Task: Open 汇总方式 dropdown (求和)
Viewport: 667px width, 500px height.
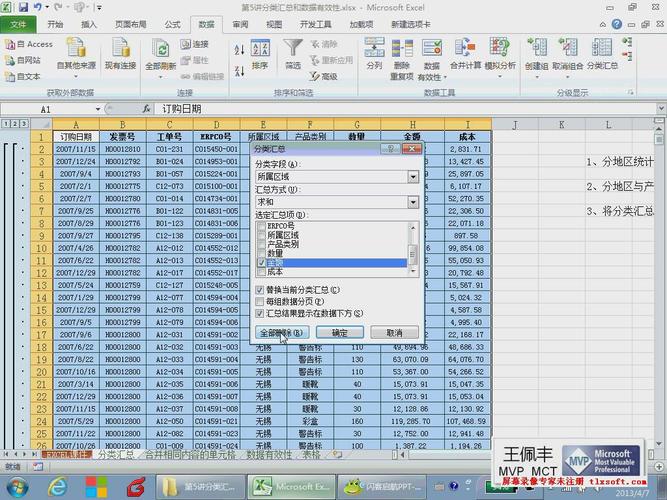Action: (413, 202)
